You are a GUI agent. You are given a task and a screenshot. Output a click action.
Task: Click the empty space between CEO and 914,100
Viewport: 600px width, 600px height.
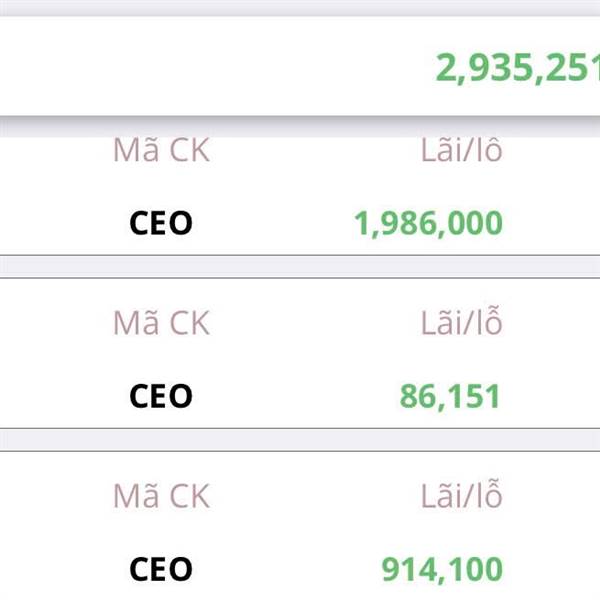[x=280, y=570]
